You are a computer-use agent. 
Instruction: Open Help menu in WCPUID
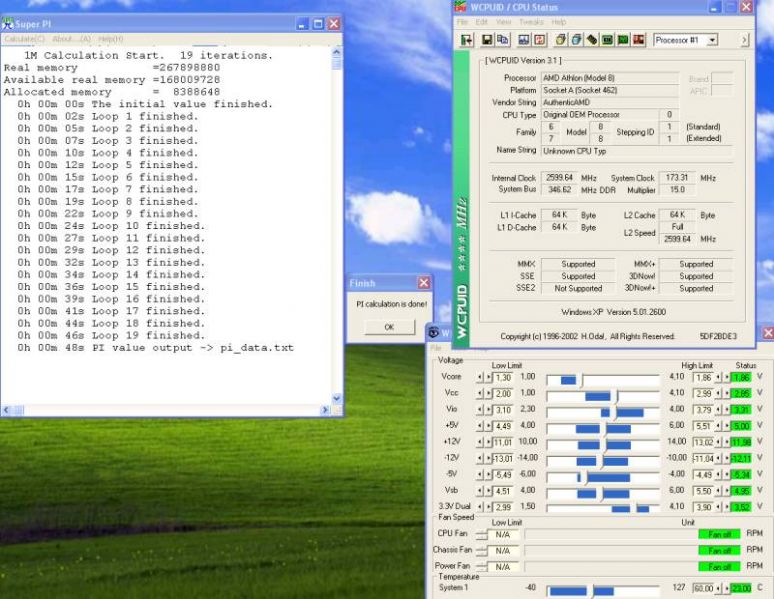(x=558, y=22)
